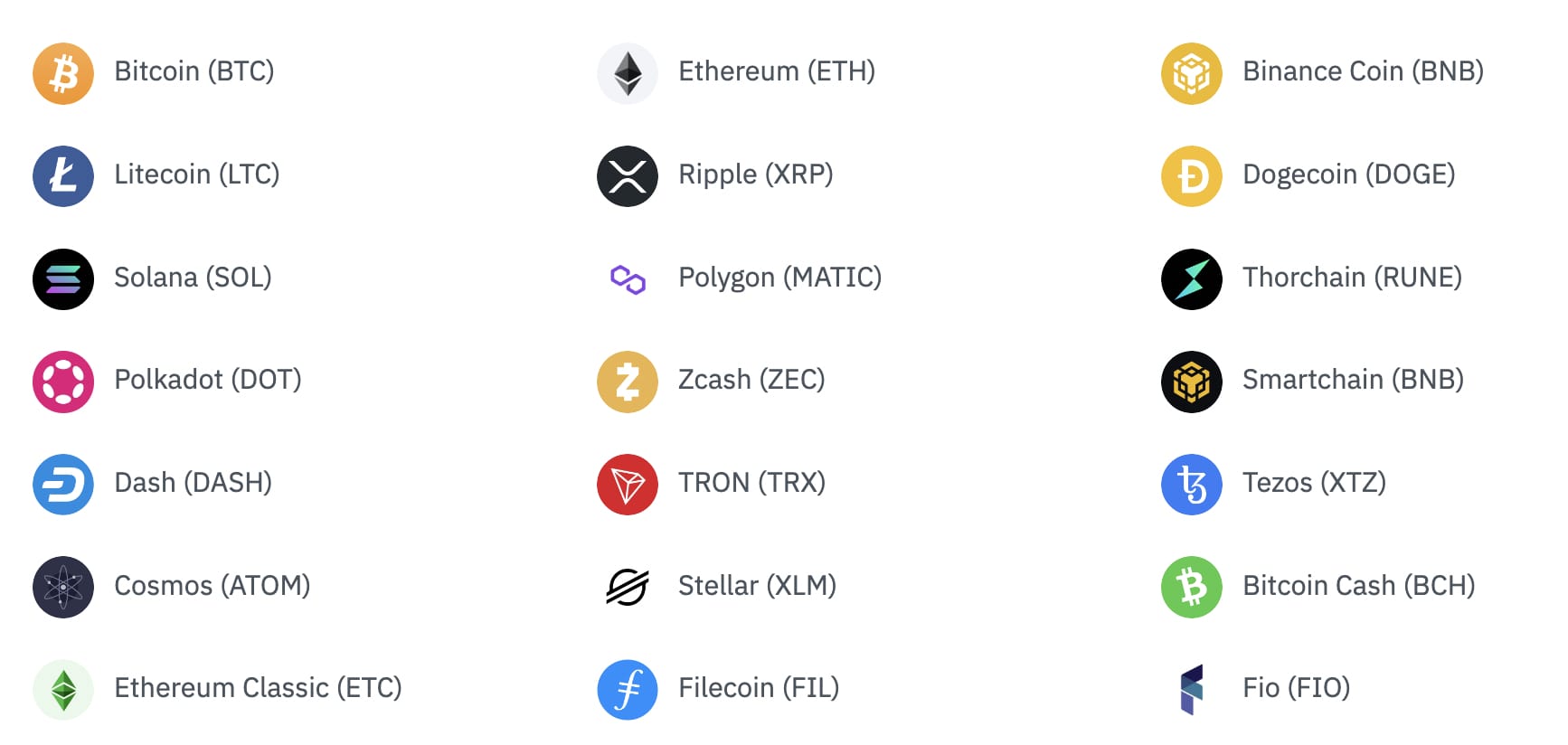Click the yellow Dogecoin logo icon
The width and height of the screenshot is (1568, 745).
1192,176
